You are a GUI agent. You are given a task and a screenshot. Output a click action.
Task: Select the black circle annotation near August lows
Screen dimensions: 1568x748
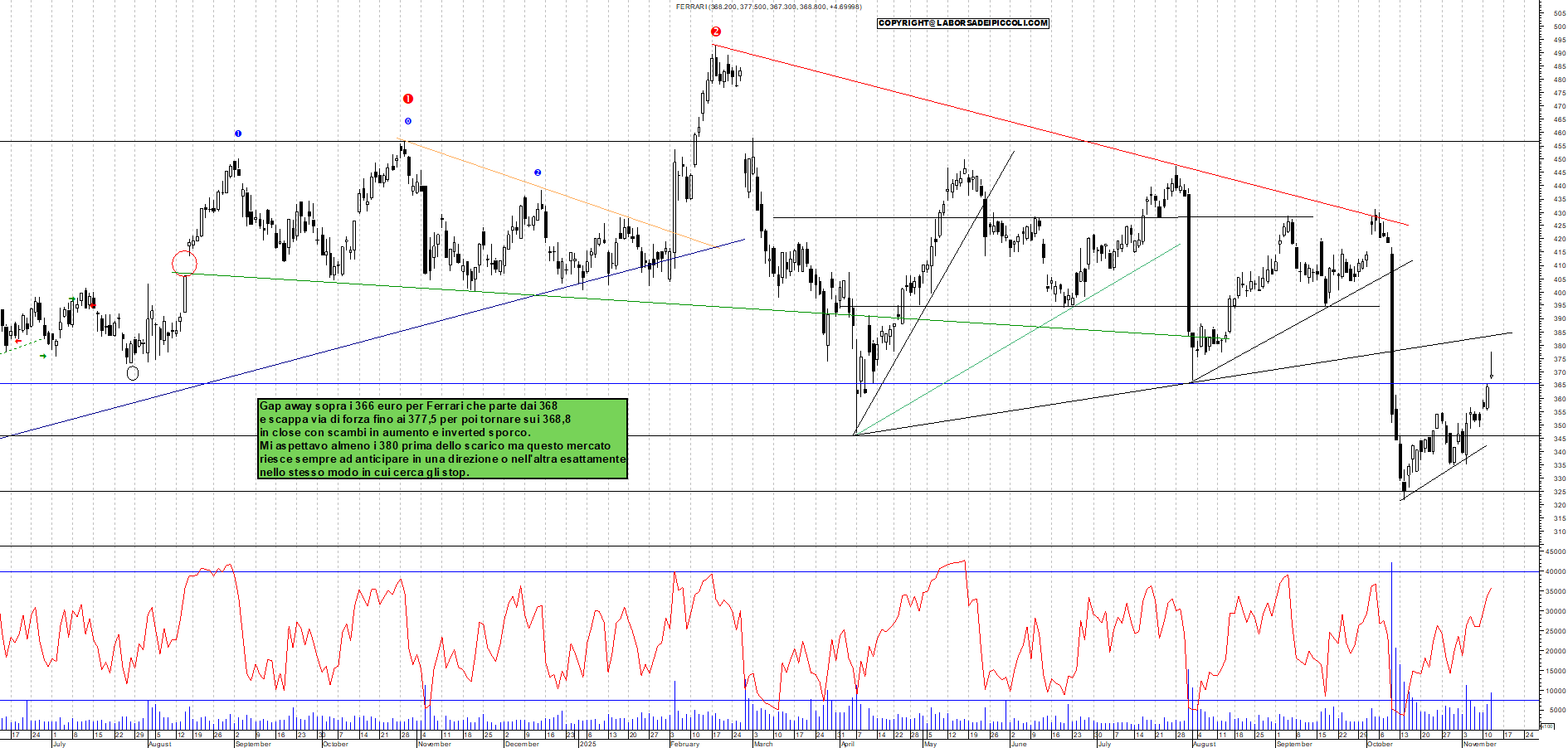pyautogui.click(x=133, y=373)
